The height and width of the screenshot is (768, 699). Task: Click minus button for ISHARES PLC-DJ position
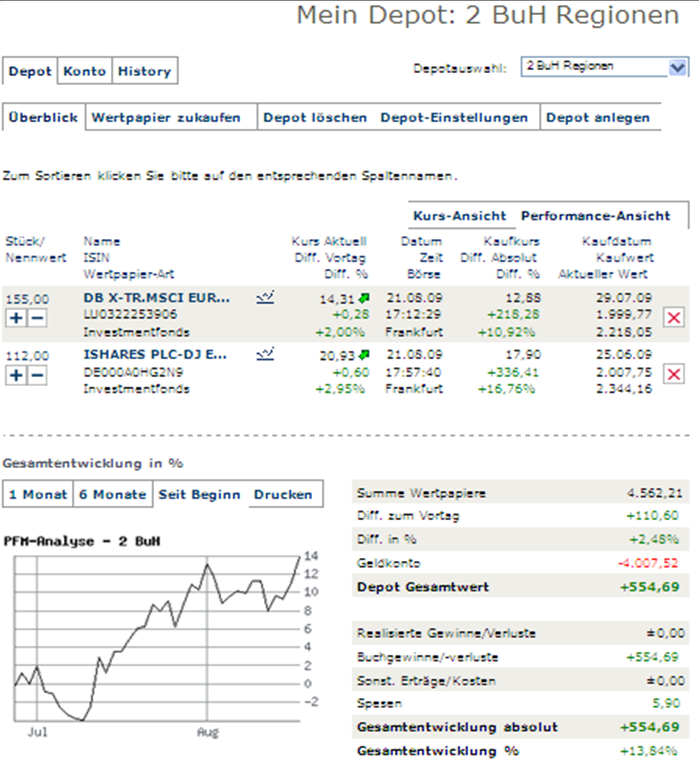36,375
